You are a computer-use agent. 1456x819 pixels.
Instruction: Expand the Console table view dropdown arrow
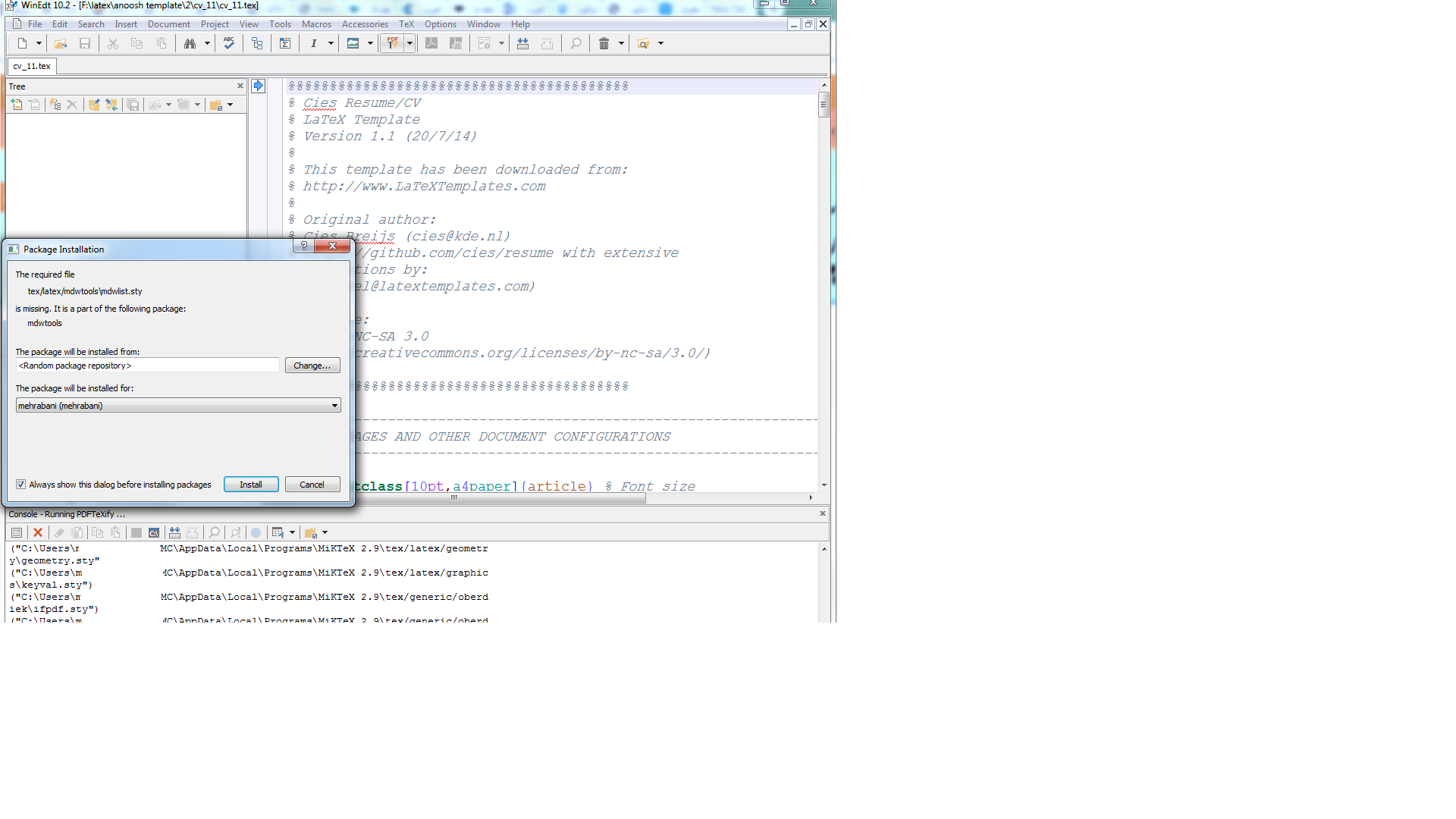292,532
